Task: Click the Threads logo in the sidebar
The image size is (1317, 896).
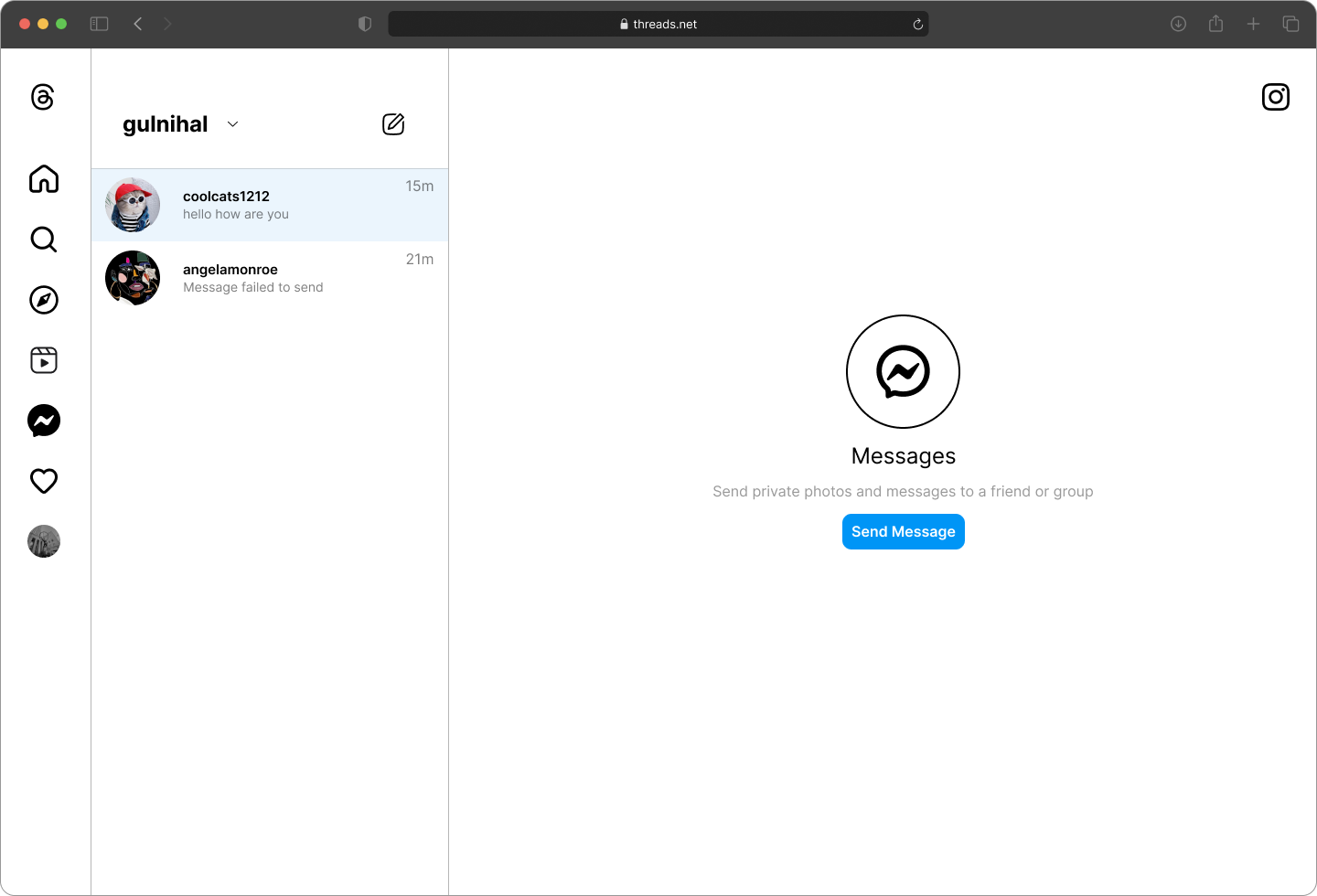Action: click(43, 97)
